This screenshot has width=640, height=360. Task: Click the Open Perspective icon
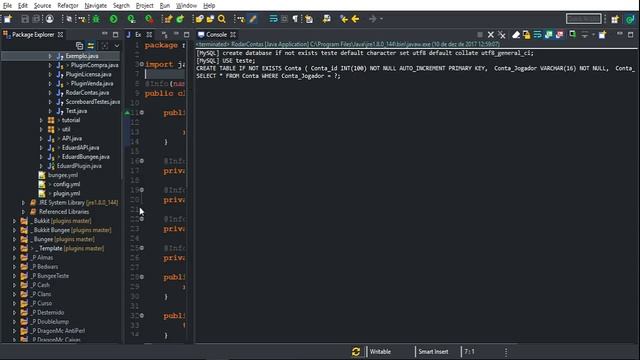point(615,19)
